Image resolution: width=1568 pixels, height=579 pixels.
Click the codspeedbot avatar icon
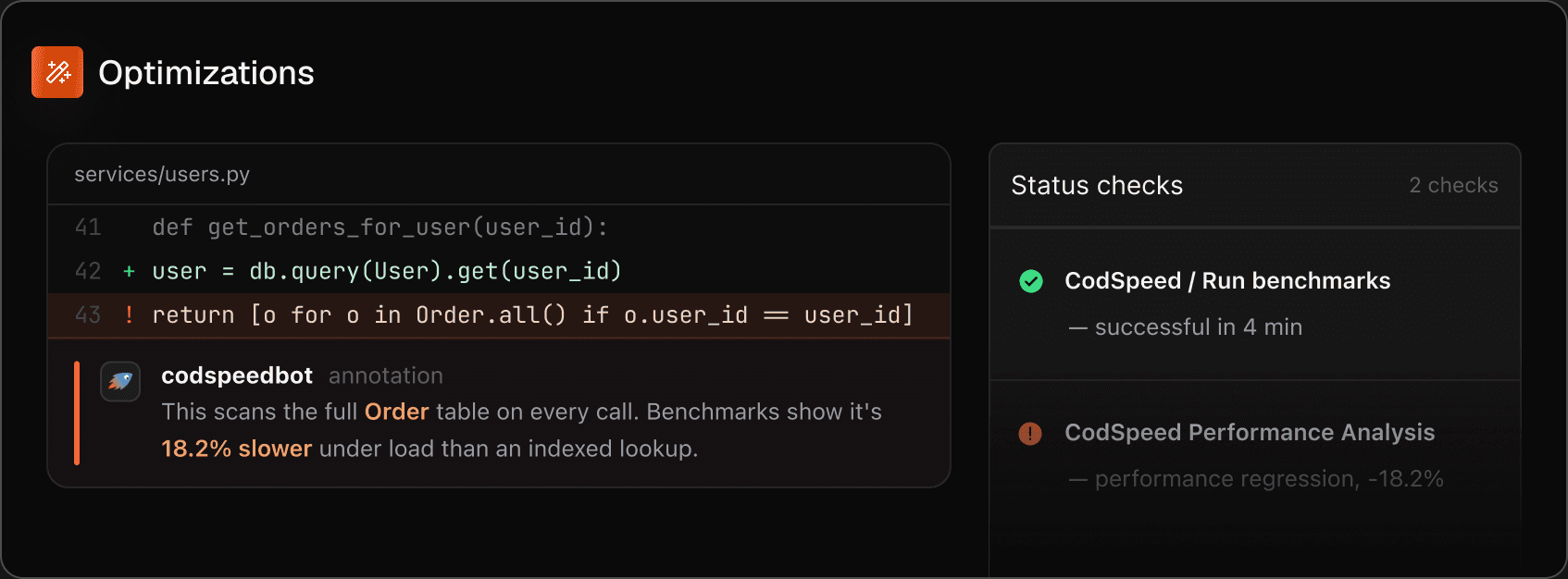[120, 381]
